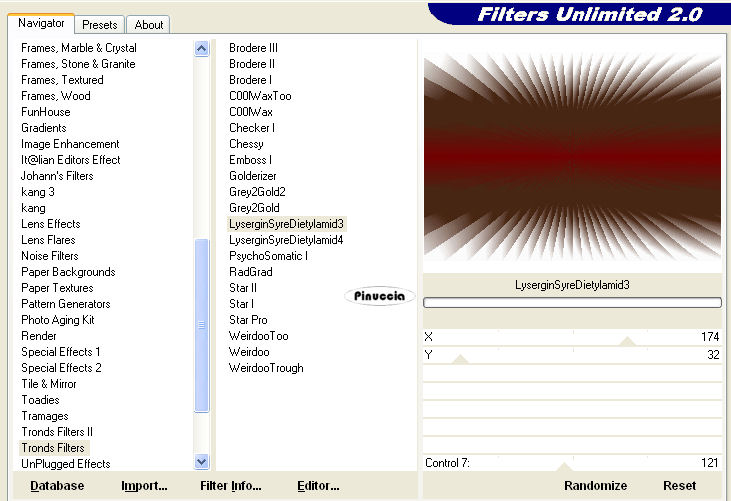The width and height of the screenshot is (731, 501).
Task: Choose the Emboss I filter
Action: [250, 160]
